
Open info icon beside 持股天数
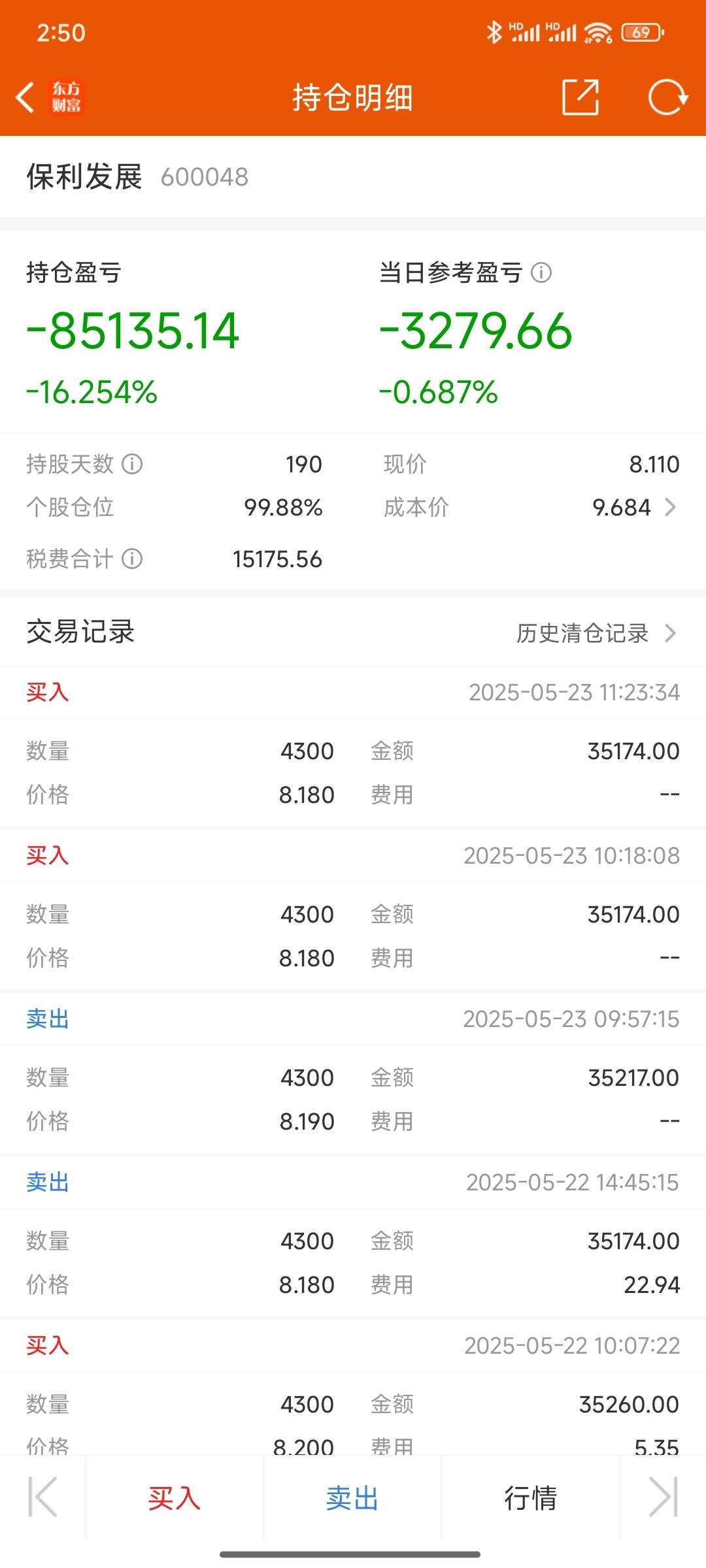(x=132, y=464)
